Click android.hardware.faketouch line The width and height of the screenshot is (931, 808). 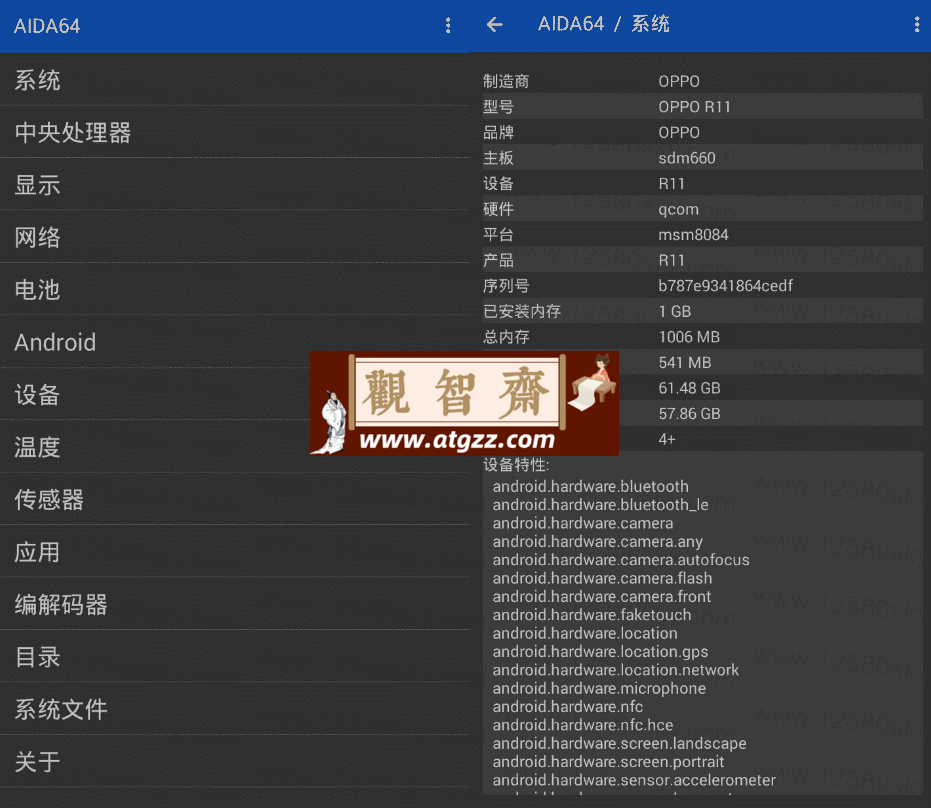click(x=591, y=615)
